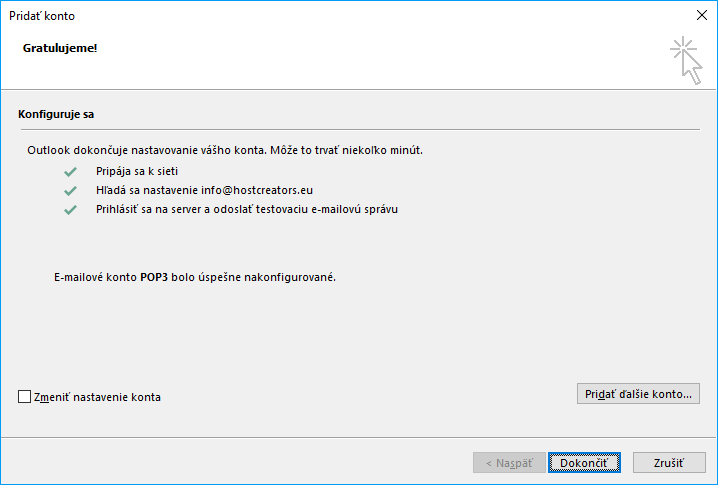Viewport: 718px width, 485px height.
Task: Click the bold POP3 word in success message
Action: [154, 277]
